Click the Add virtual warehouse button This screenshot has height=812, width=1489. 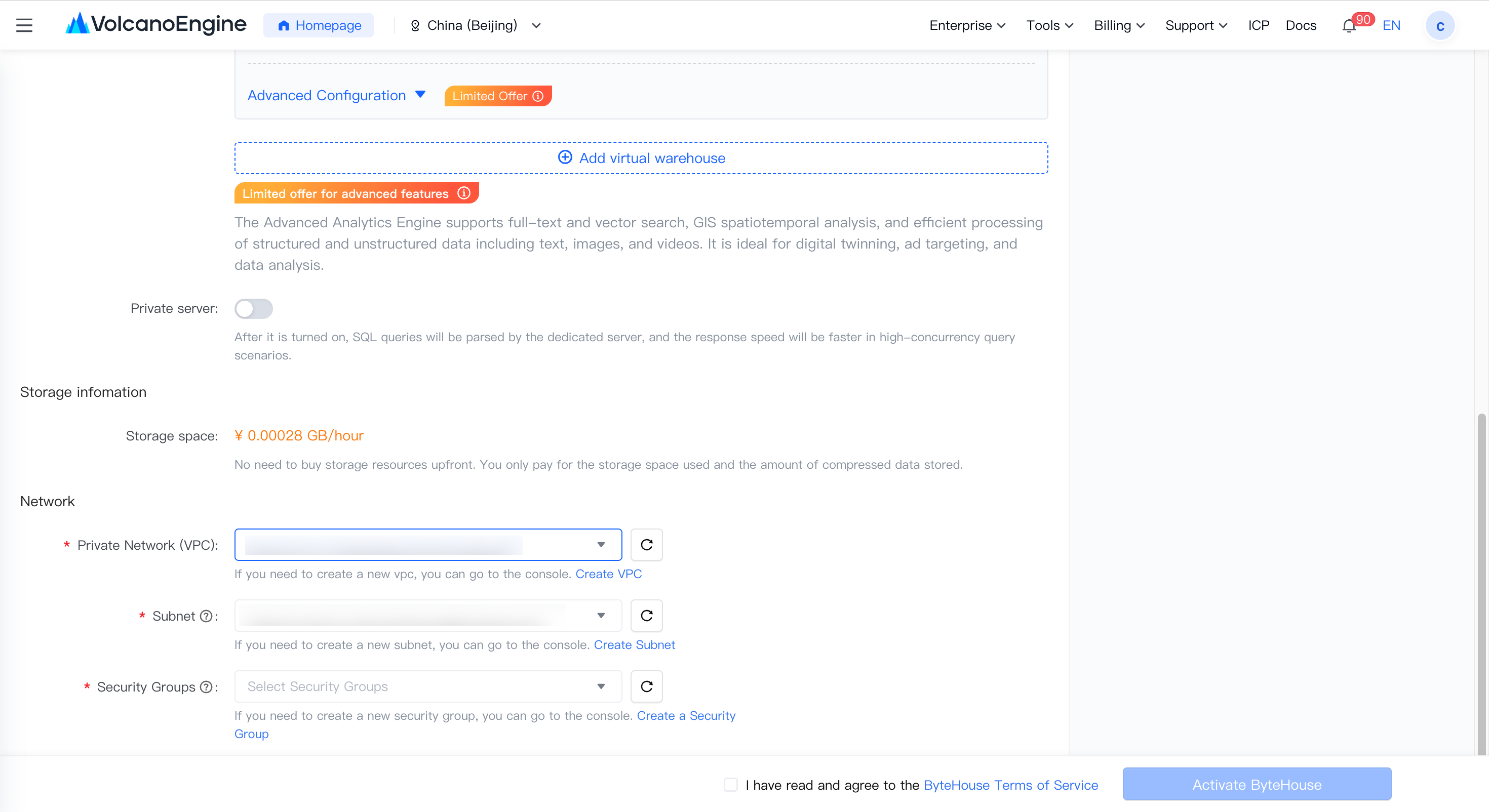[641, 158]
